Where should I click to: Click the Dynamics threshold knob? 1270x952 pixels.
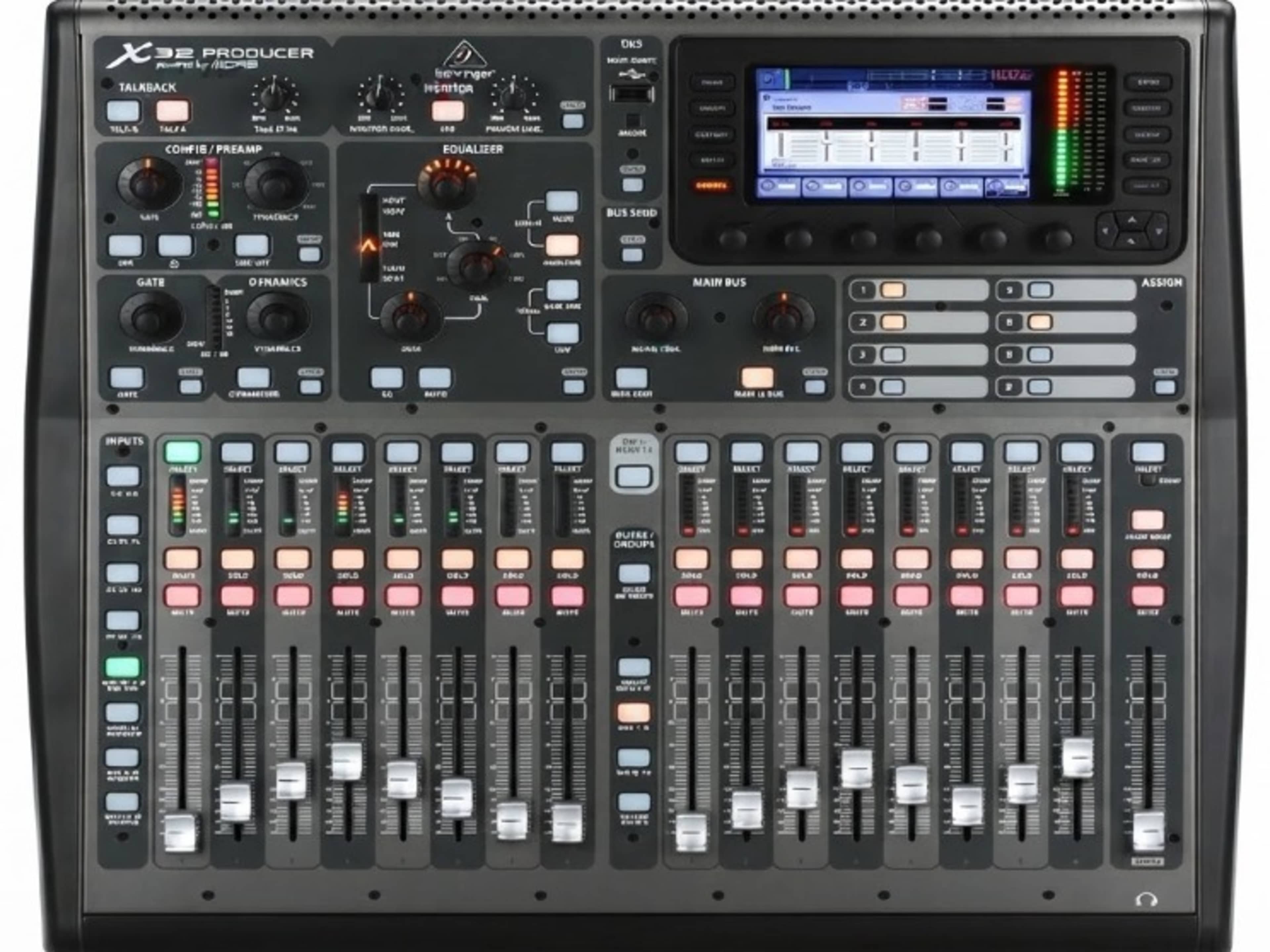(277, 317)
